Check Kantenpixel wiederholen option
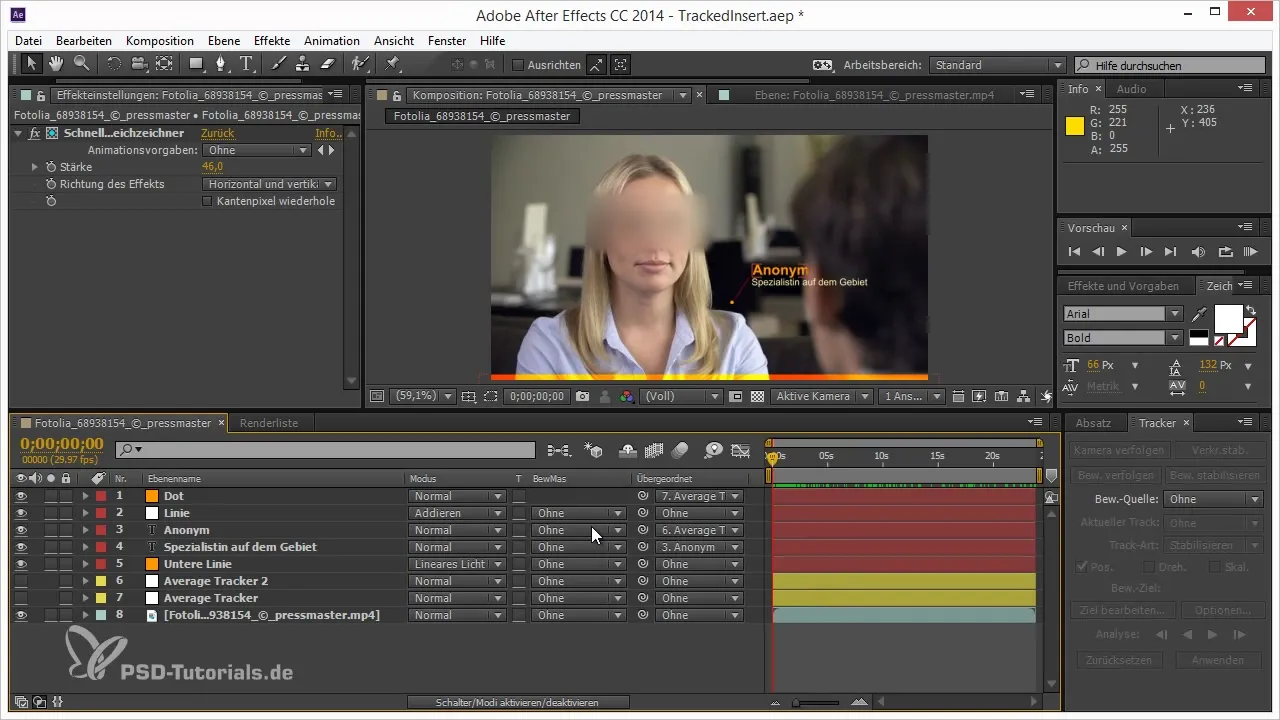The image size is (1280, 720). pyautogui.click(x=207, y=201)
